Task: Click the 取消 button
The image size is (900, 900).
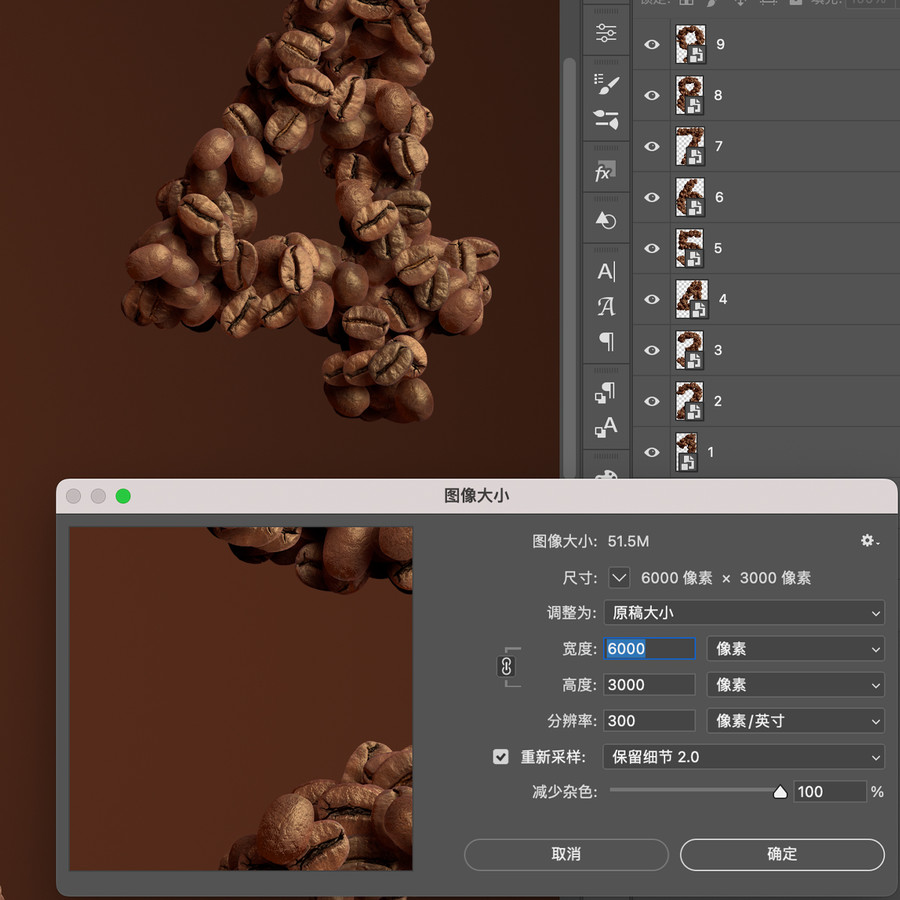Action: tap(566, 854)
